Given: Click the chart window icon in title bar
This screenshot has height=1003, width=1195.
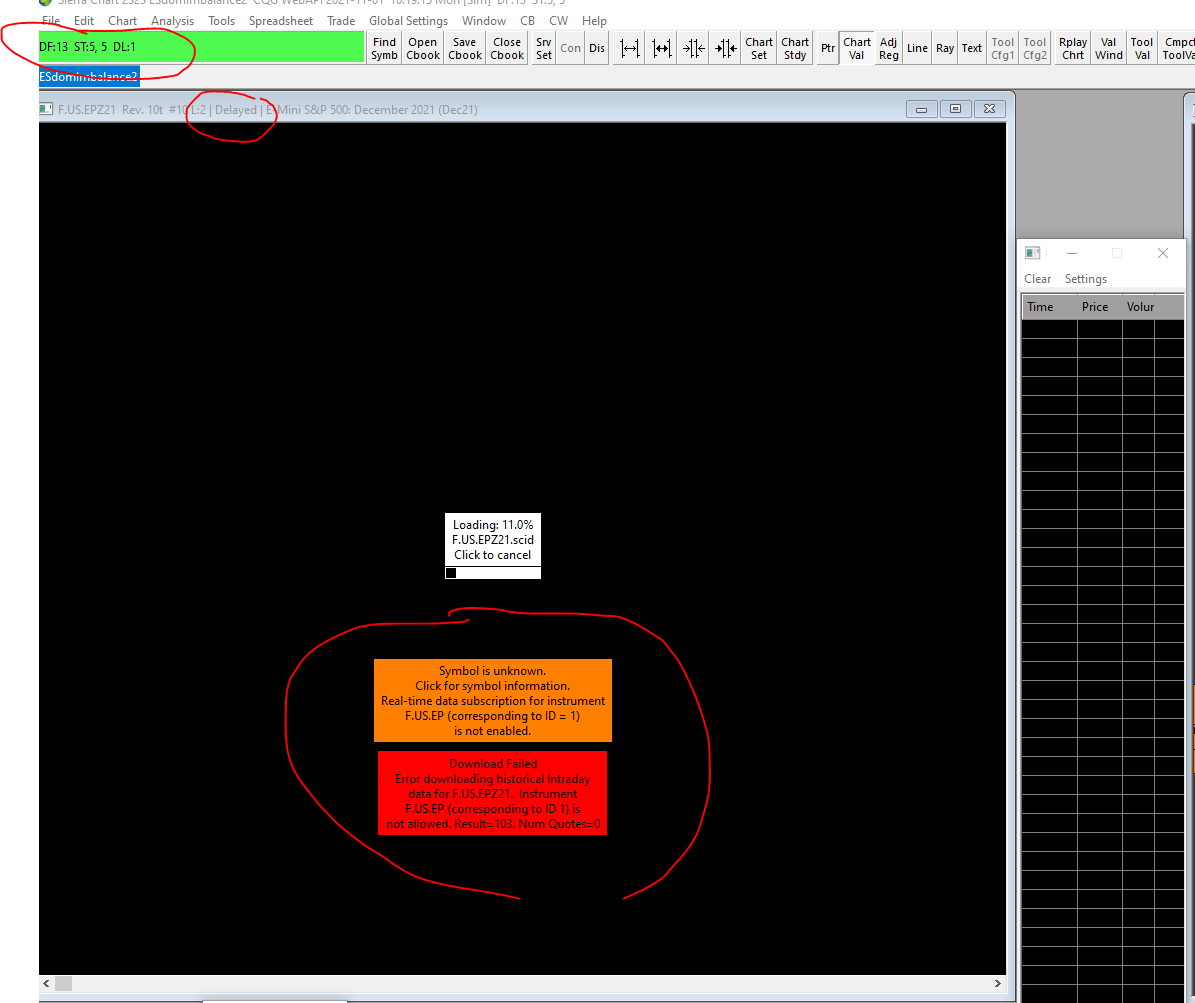Looking at the screenshot, I should point(46,109).
